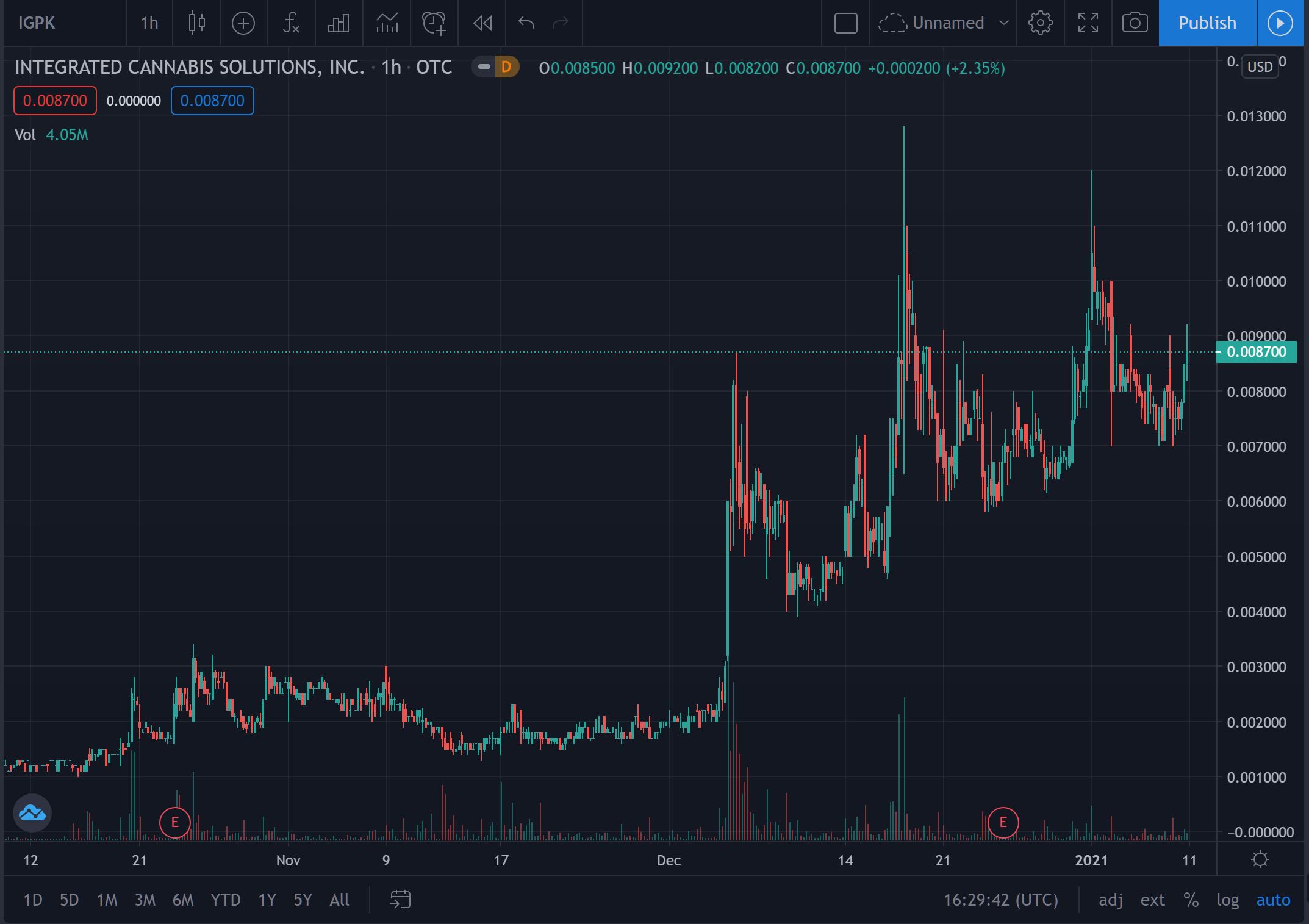This screenshot has width=1309, height=924.
Task: Create an alert with alarm clock icon
Action: 434,23
